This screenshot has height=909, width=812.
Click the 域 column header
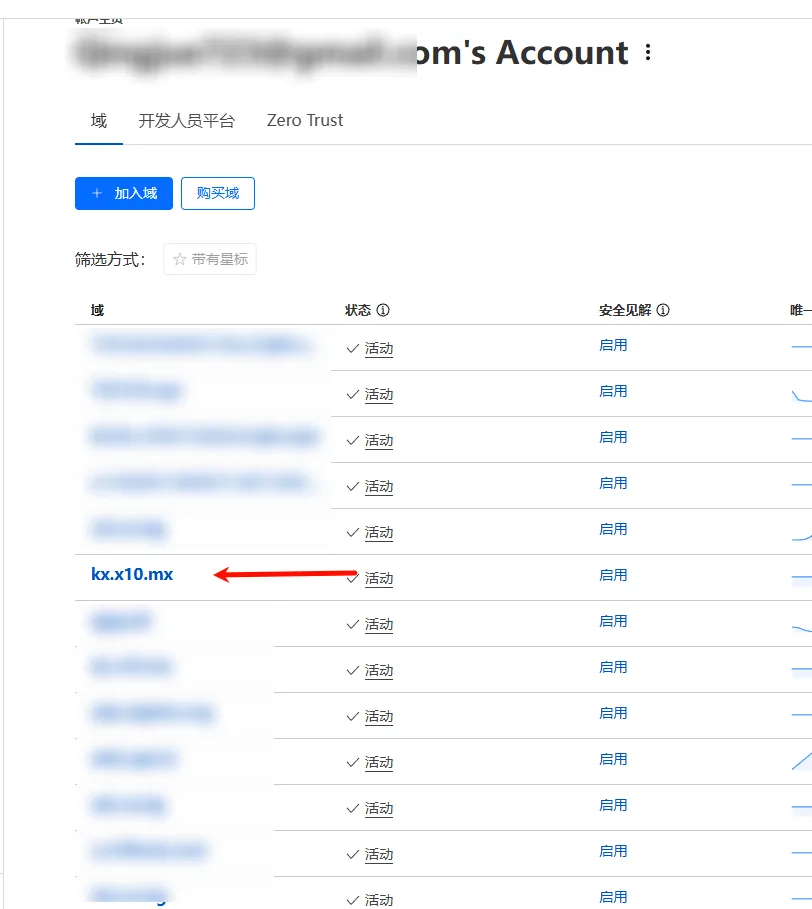(x=97, y=310)
